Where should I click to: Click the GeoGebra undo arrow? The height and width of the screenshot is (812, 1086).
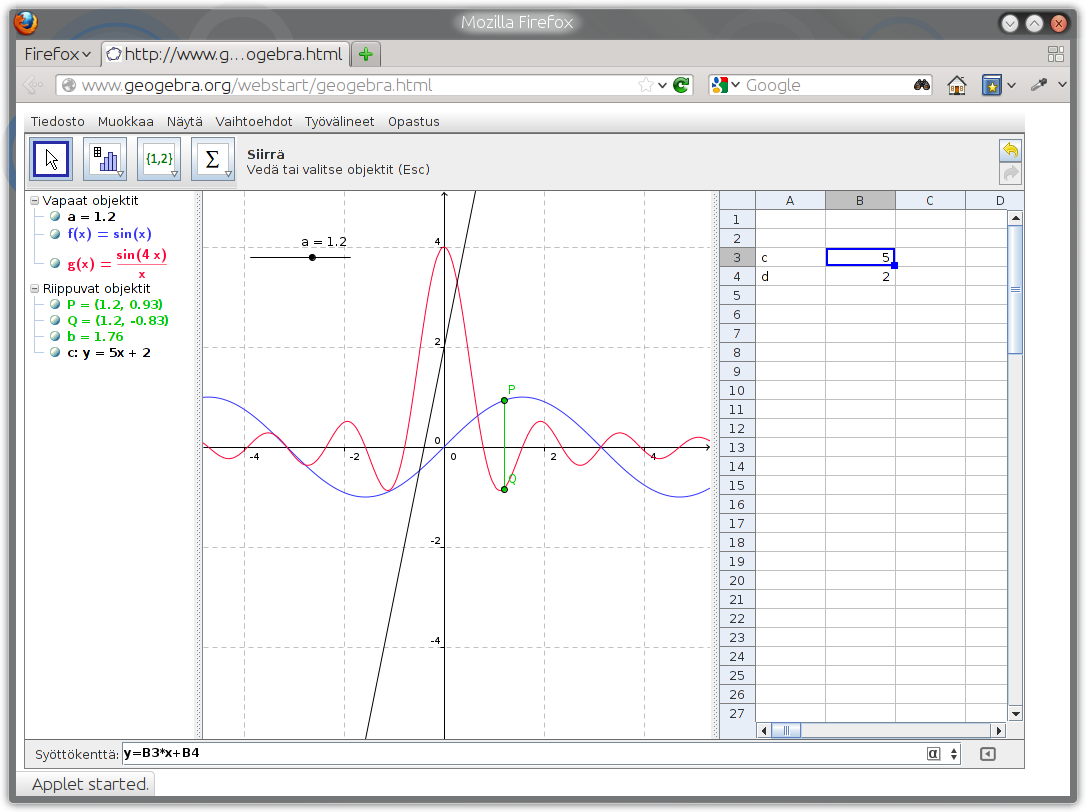pyautogui.click(x=1011, y=150)
